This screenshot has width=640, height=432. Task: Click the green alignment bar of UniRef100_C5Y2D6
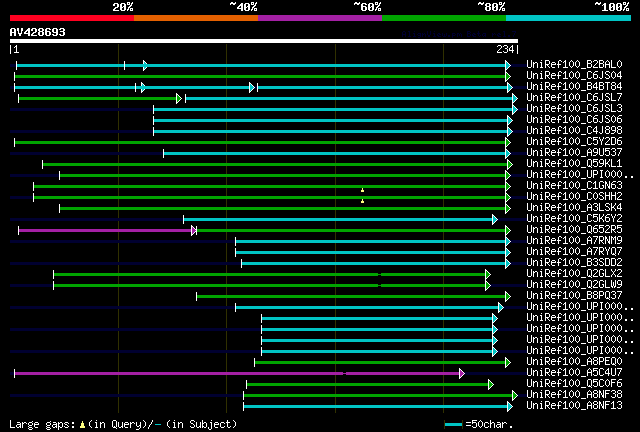point(260,143)
